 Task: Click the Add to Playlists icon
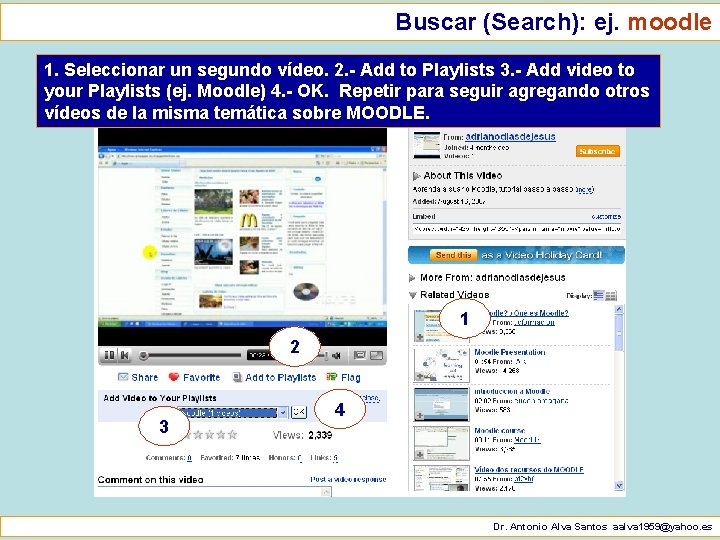pos(237,377)
